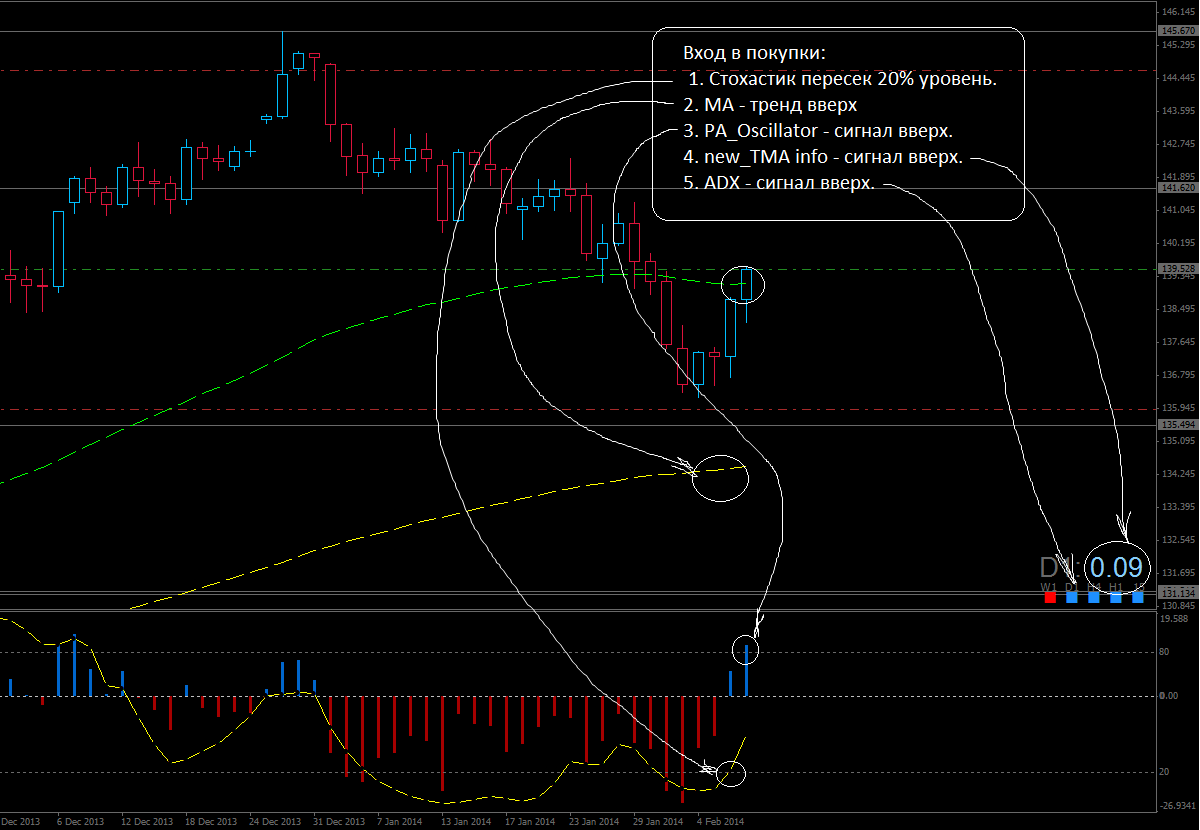Click the 133.395 price scale label
Viewport: 1200px width, 830px height.
click(1178, 507)
